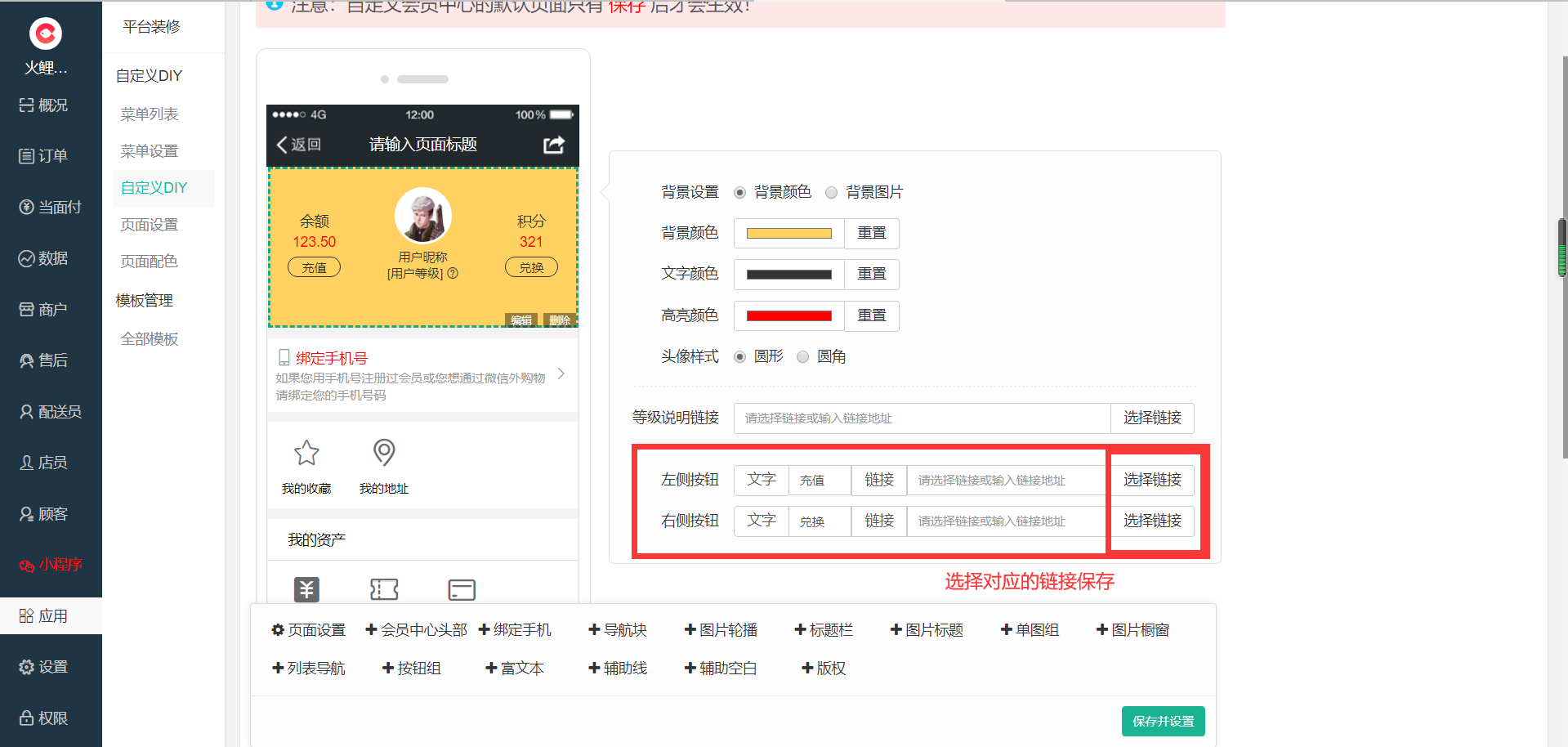This screenshot has width=1568, height=747.
Task: Open 菜单列表 in the submenu
Action: (x=150, y=114)
